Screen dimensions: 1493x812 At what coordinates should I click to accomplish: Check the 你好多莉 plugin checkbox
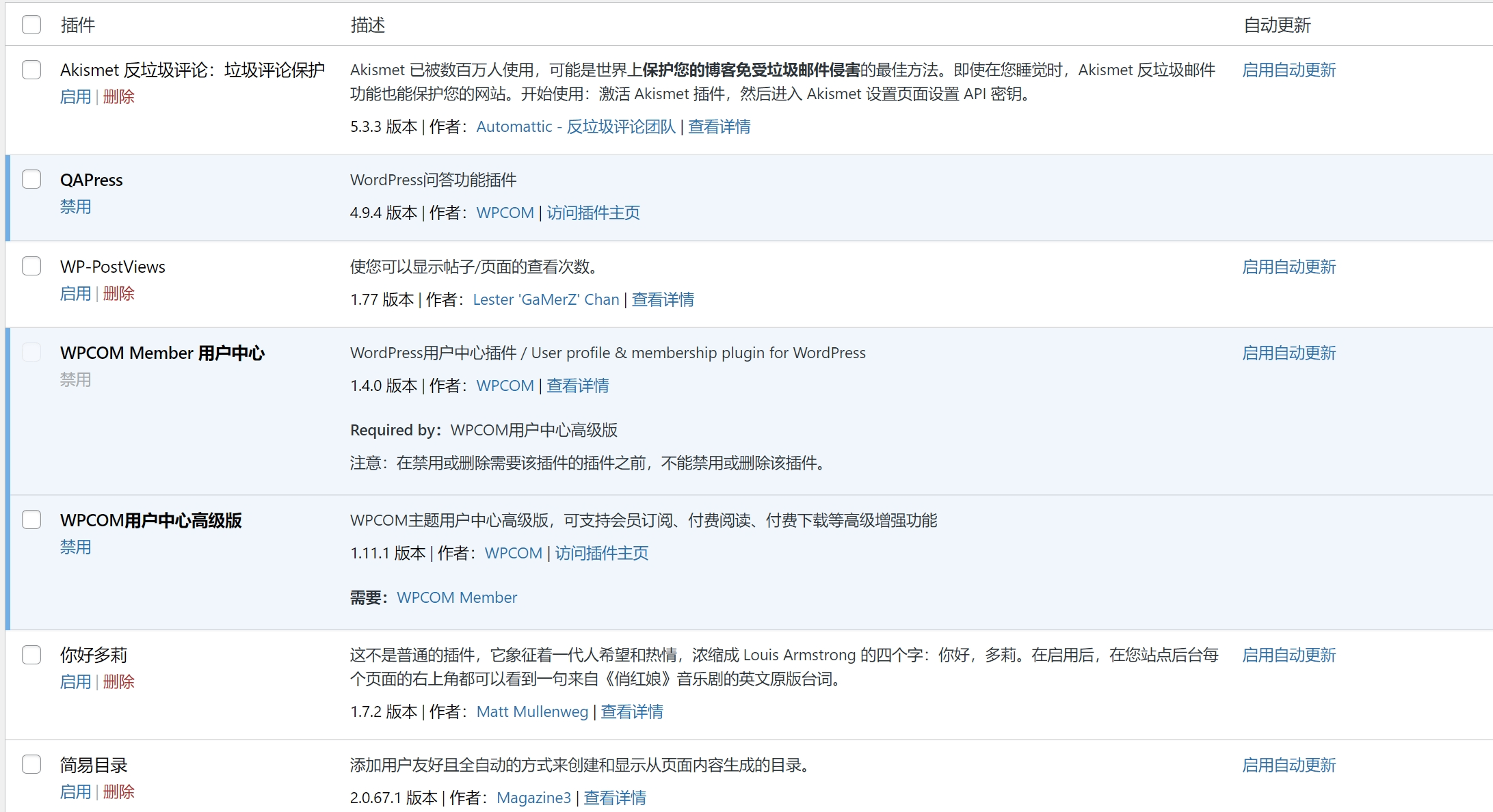31,654
